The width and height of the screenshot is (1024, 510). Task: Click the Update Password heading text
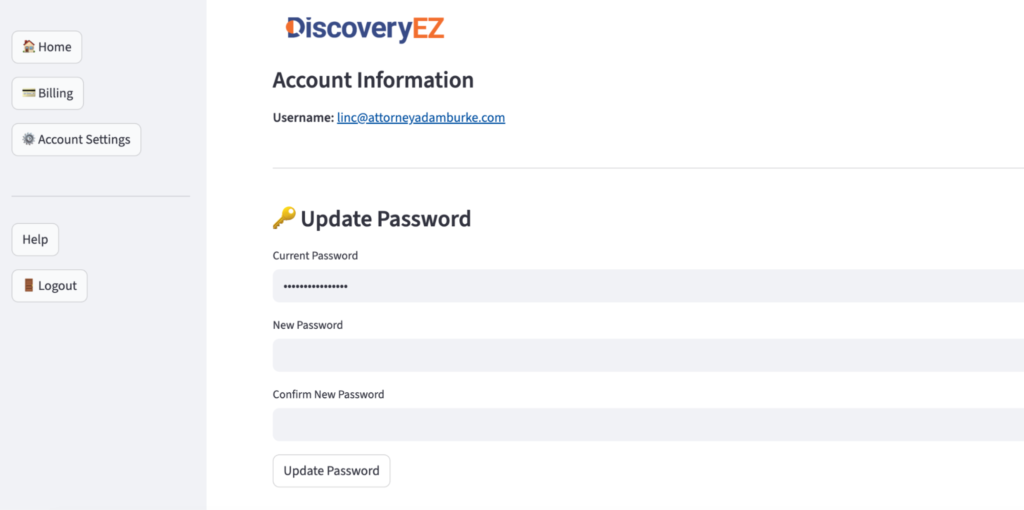click(386, 219)
